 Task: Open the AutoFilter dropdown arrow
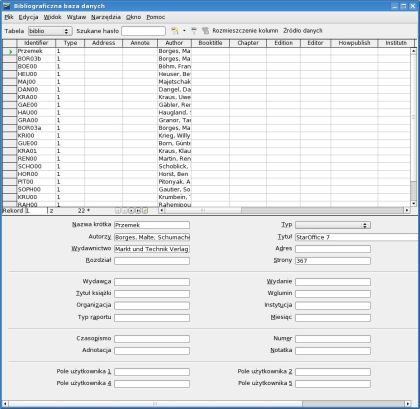point(184,31)
